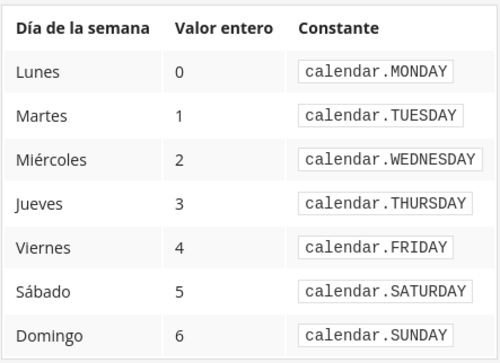Click the calendar.MONDAY constant code
The width and height of the screenshot is (500, 363).
pyautogui.click(x=376, y=72)
